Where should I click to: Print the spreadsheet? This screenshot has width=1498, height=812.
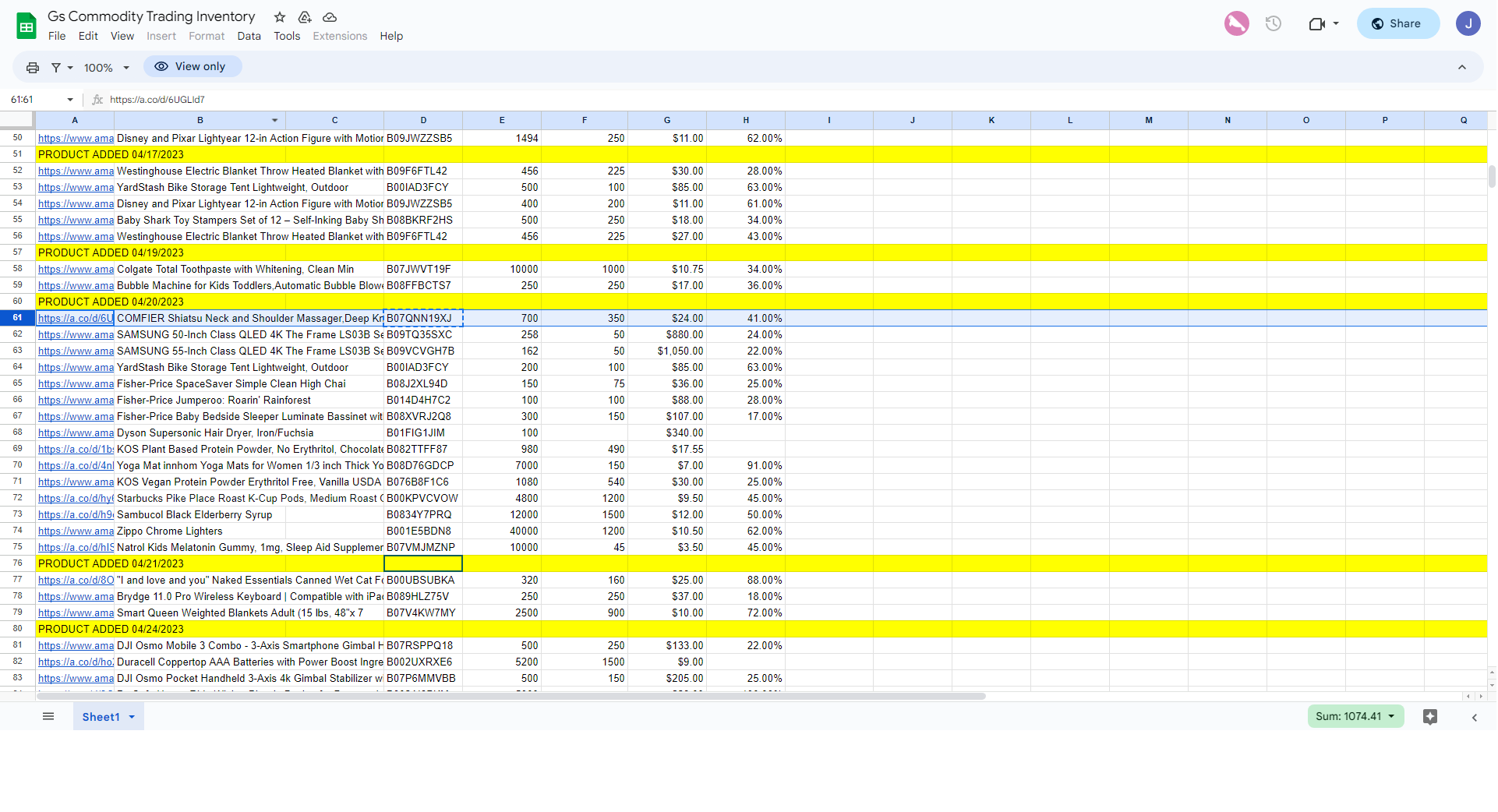point(33,68)
